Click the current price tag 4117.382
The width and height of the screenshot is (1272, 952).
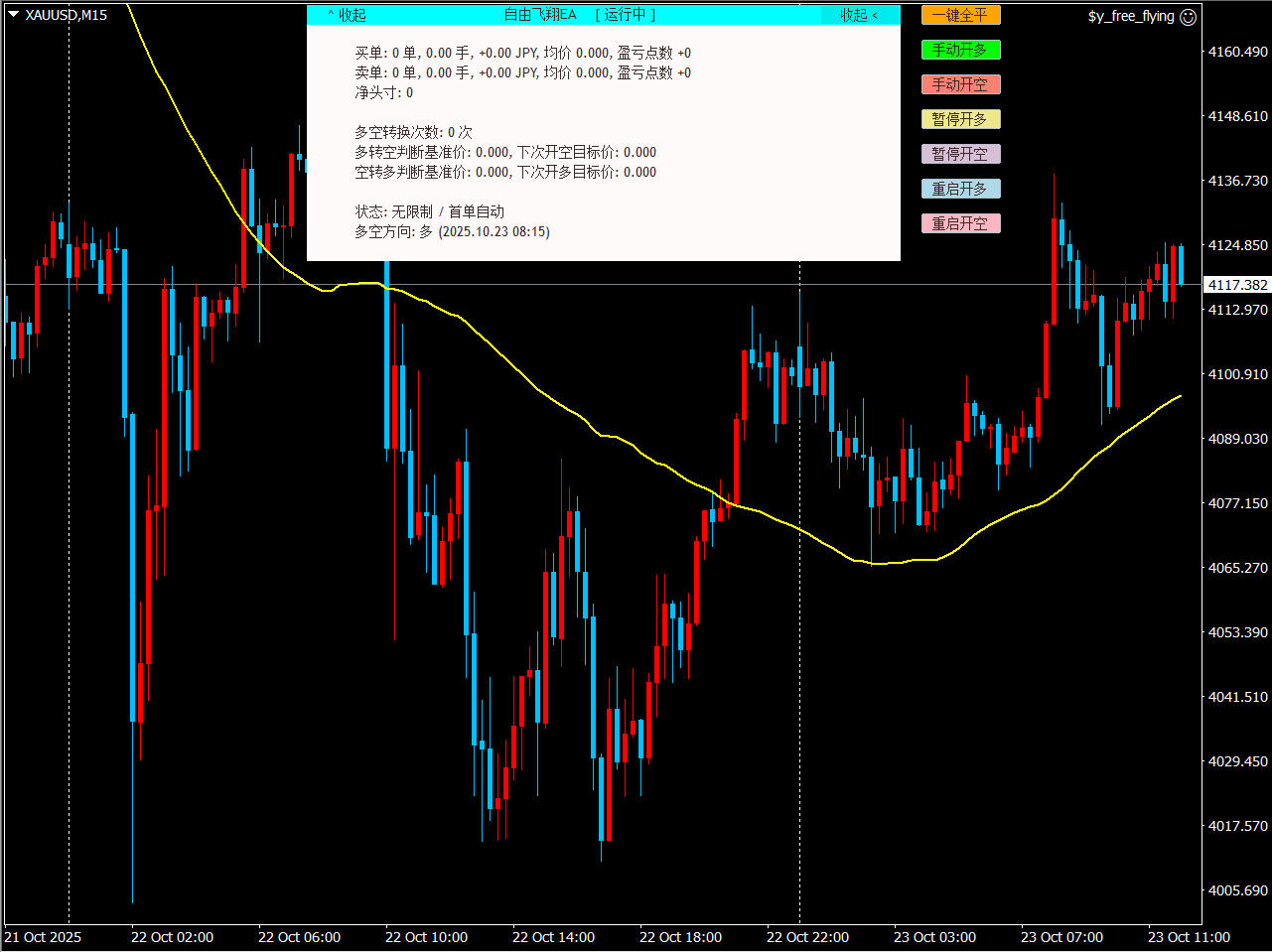[x=1236, y=285]
